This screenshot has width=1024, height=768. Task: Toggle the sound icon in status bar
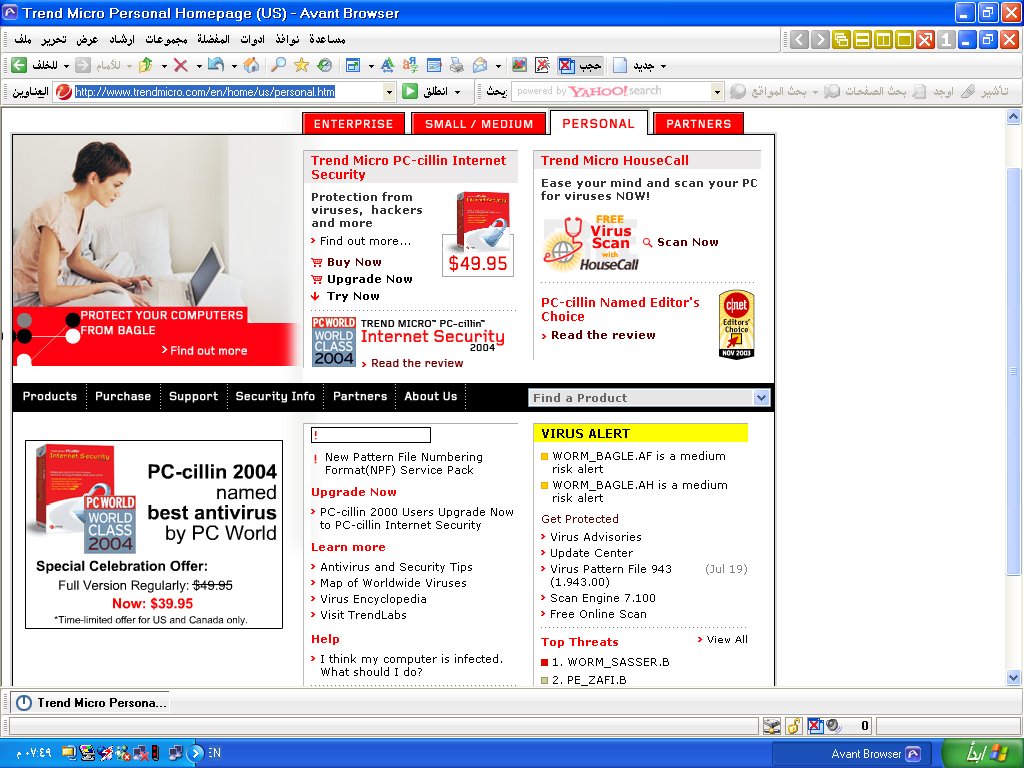pyautogui.click(x=833, y=726)
